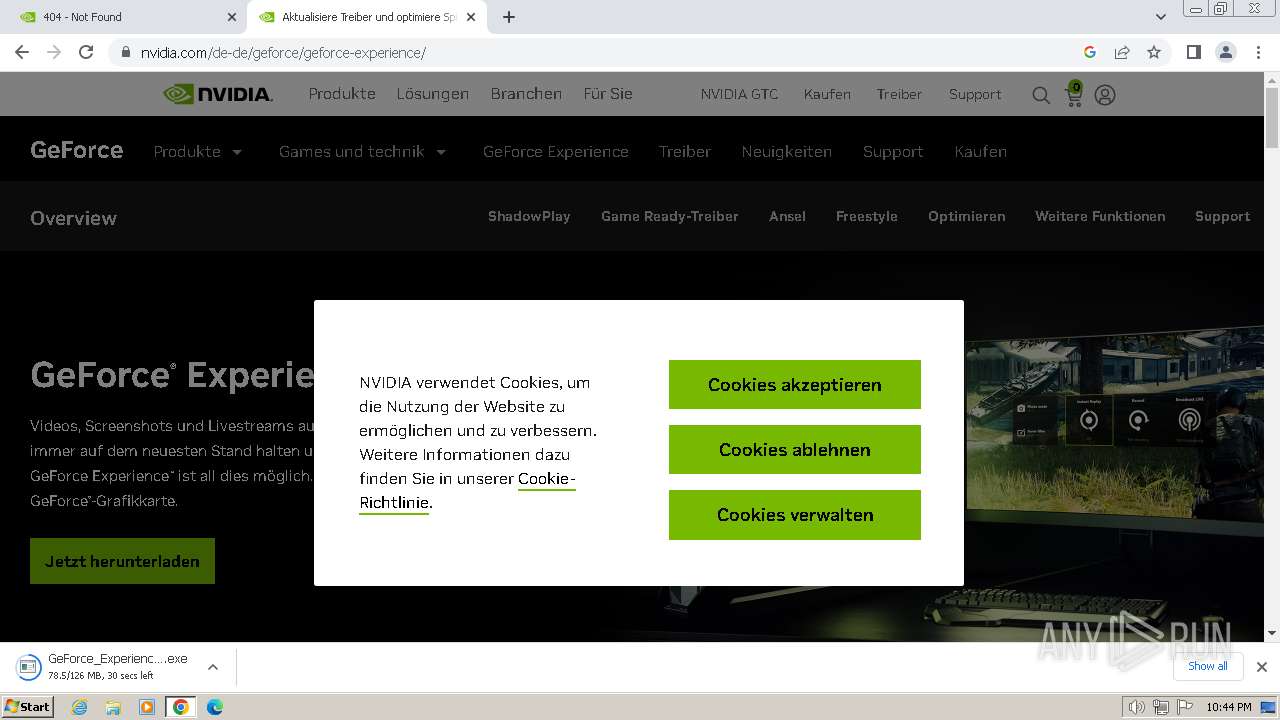Viewport: 1280px width, 720px height.
Task: Select Neuigkeiten in the GeForce nav
Action: (x=787, y=152)
